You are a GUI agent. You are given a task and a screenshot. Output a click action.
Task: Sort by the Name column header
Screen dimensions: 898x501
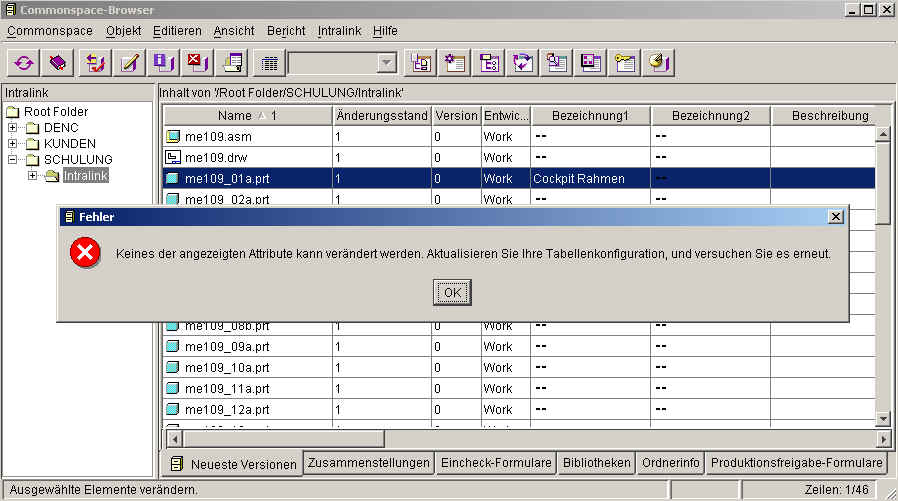tap(247, 116)
